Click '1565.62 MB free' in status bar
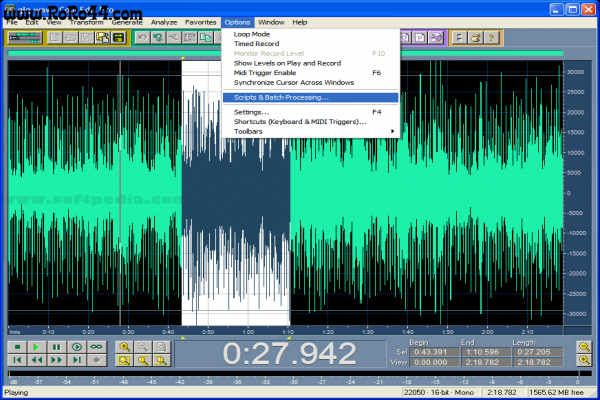The height and width of the screenshot is (400, 600). [x=556, y=392]
